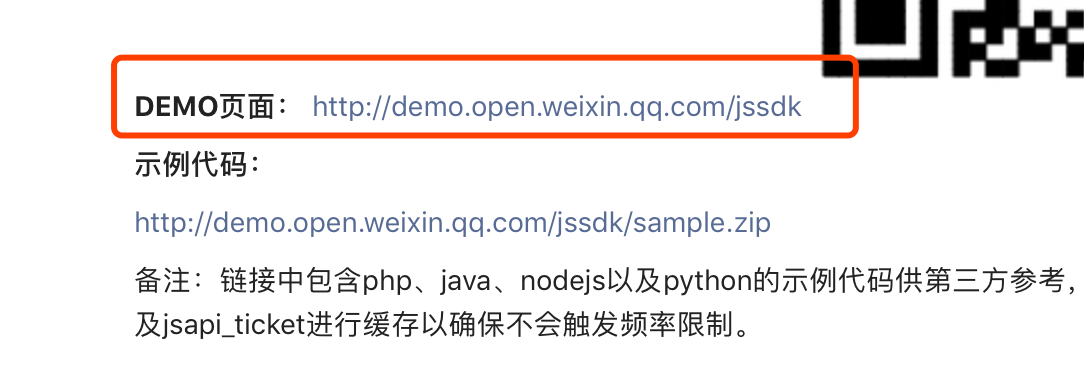Click the 备注 word in the note
This screenshot has height=376, width=1084.
(x=163, y=281)
